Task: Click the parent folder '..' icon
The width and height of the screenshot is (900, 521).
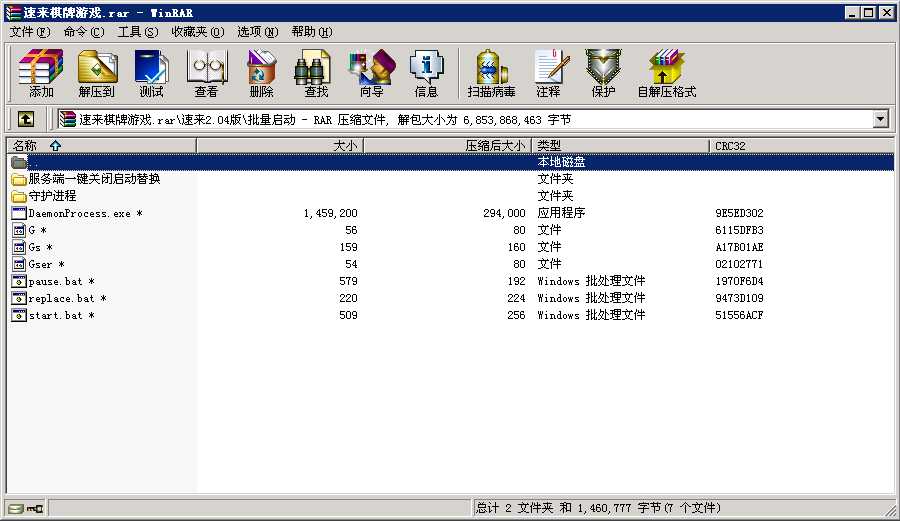Action: (x=19, y=162)
